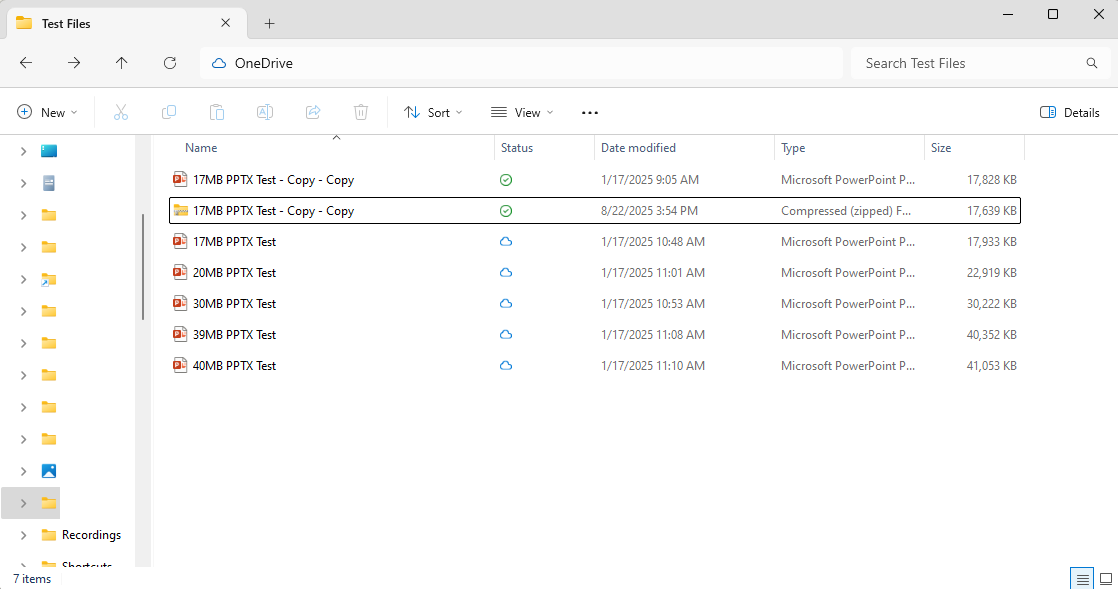This screenshot has width=1118, height=589.
Task: Refresh the Test Files folder view
Action: click(x=170, y=63)
